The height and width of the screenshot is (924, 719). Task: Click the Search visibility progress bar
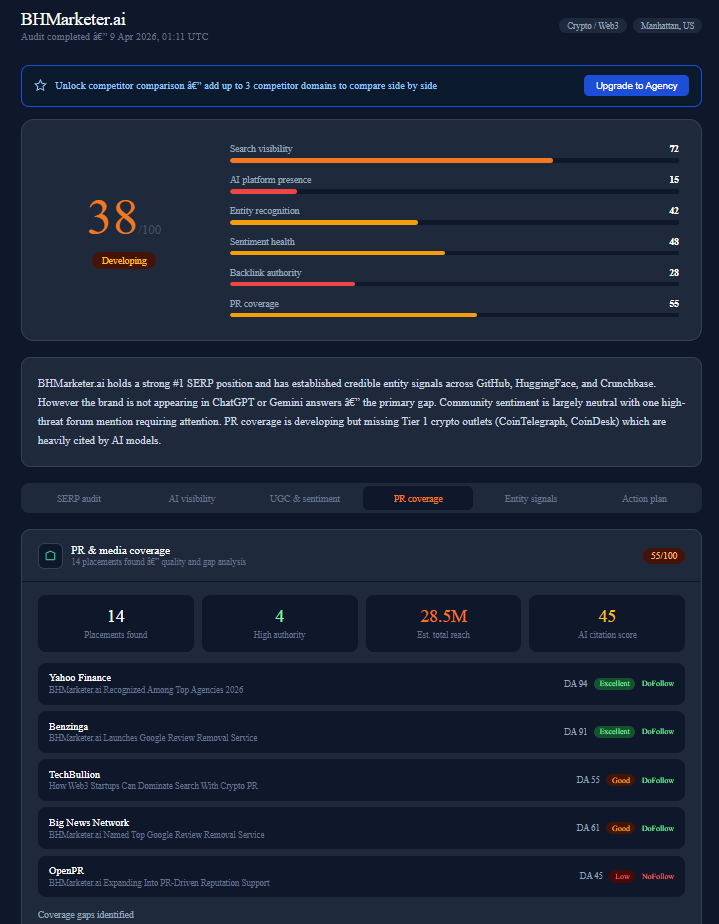[x=454, y=160]
